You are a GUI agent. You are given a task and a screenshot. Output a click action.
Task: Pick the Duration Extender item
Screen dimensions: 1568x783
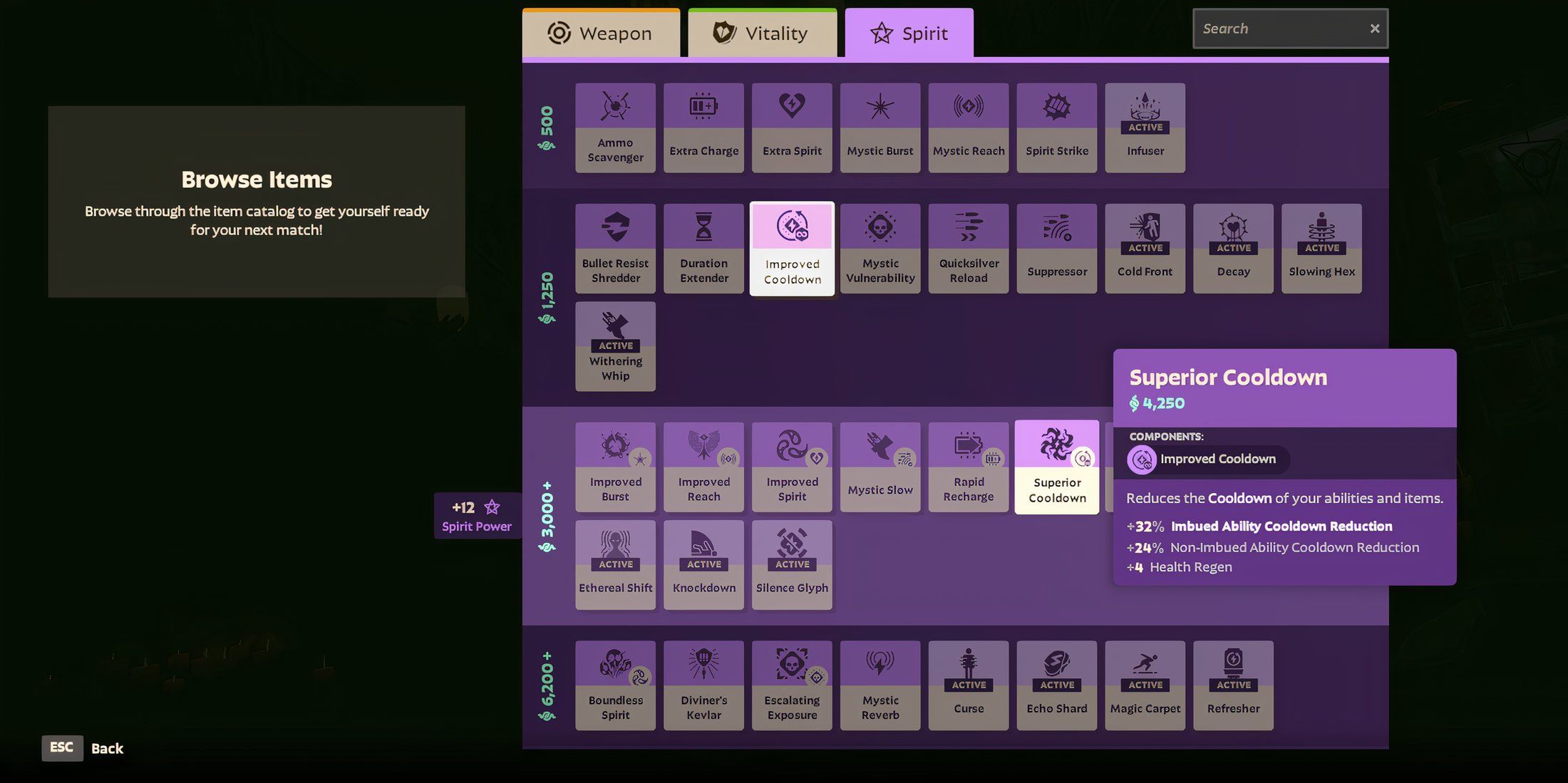click(703, 249)
